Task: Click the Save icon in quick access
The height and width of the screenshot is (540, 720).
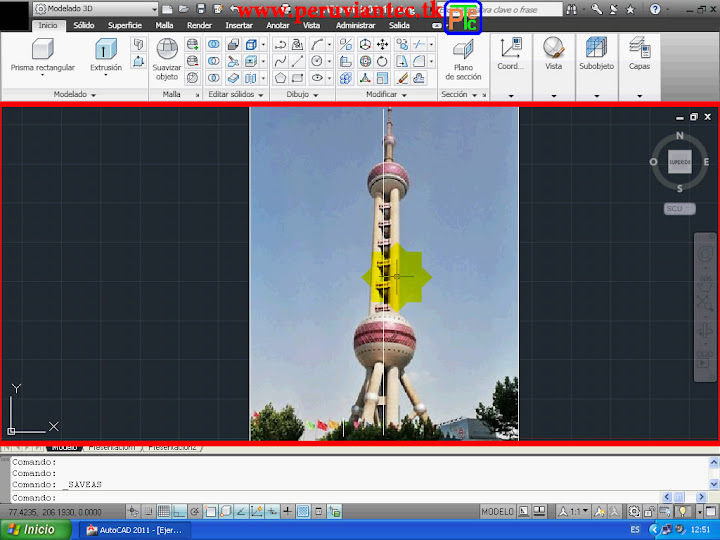Action: [201, 9]
